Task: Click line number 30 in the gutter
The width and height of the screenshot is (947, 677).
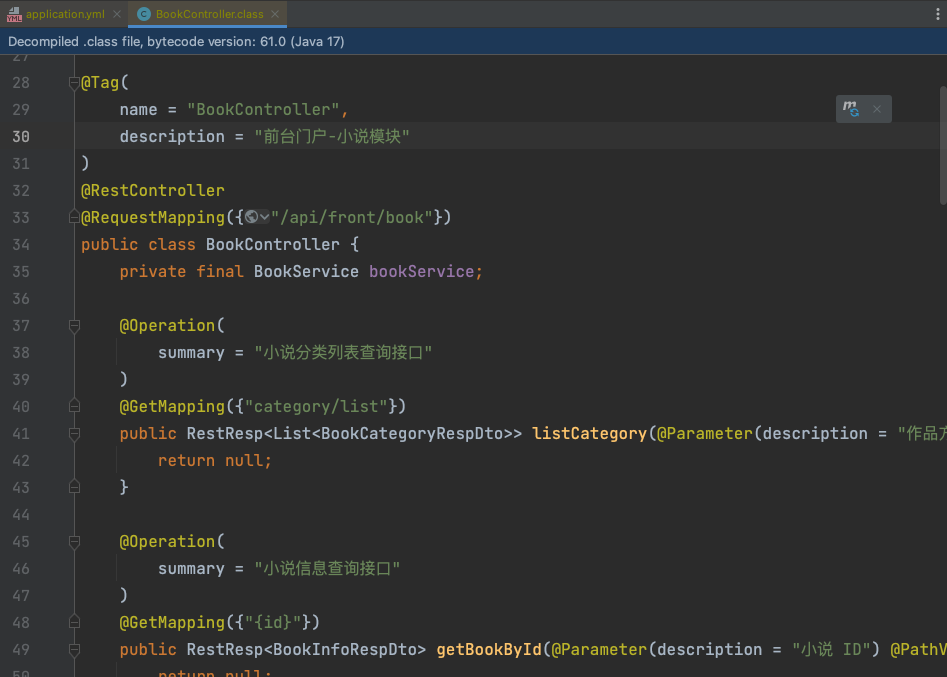Action: click(21, 136)
